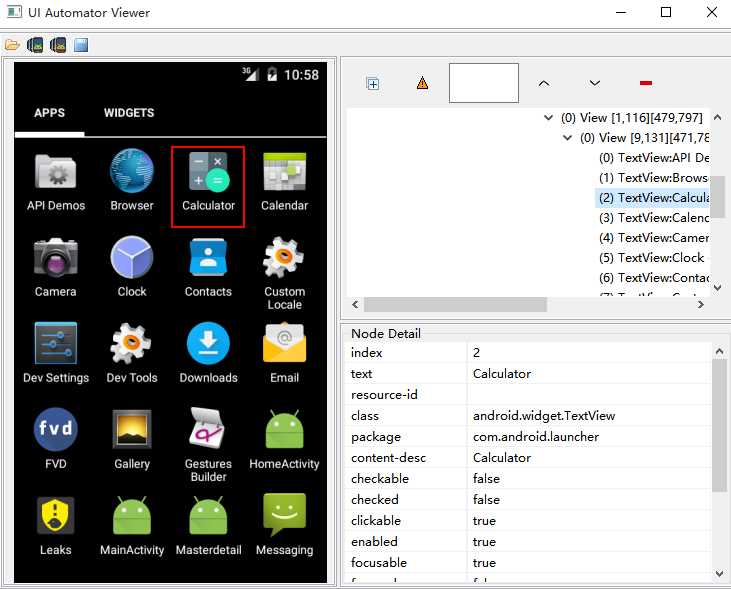Viewport: 731px width, 589px height.
Task: Click the class value android.widget.TextView
Action: point(544,416)
